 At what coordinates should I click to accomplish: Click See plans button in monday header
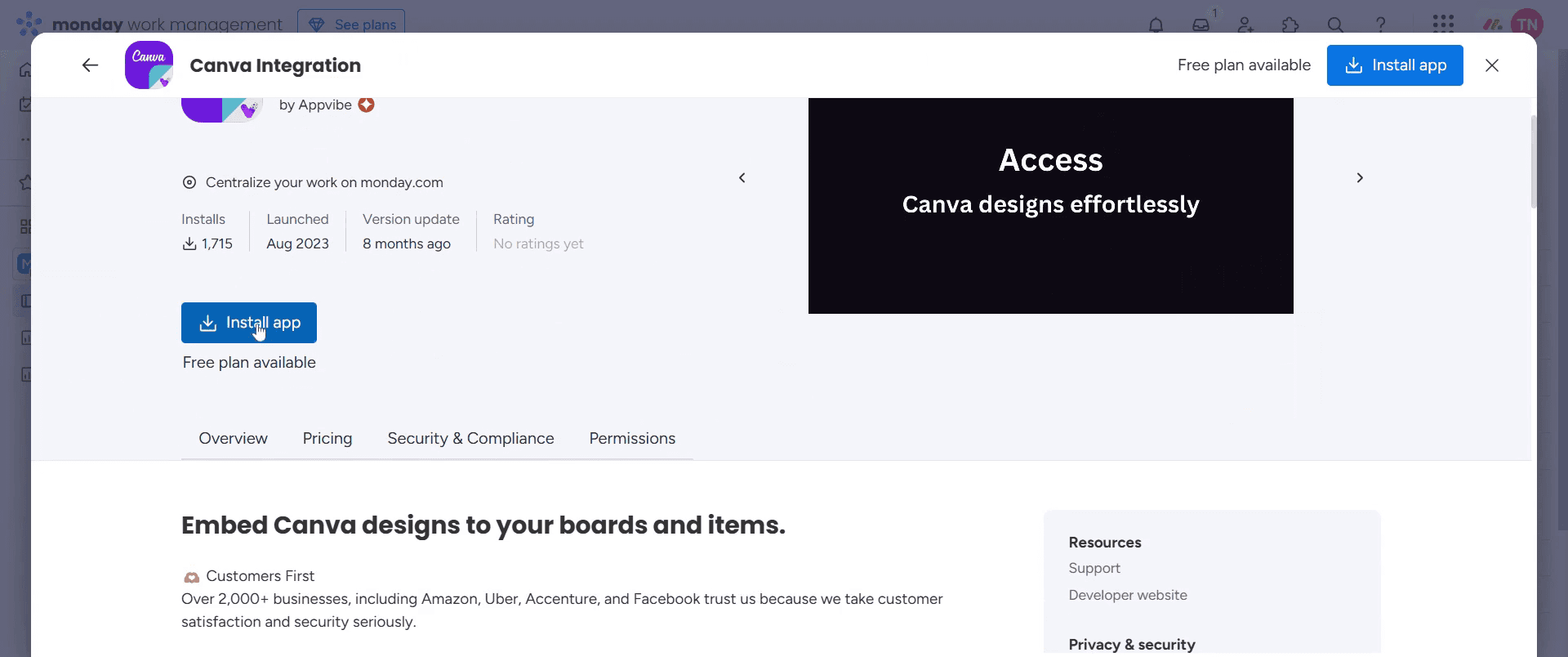click(x=351, y=25)
